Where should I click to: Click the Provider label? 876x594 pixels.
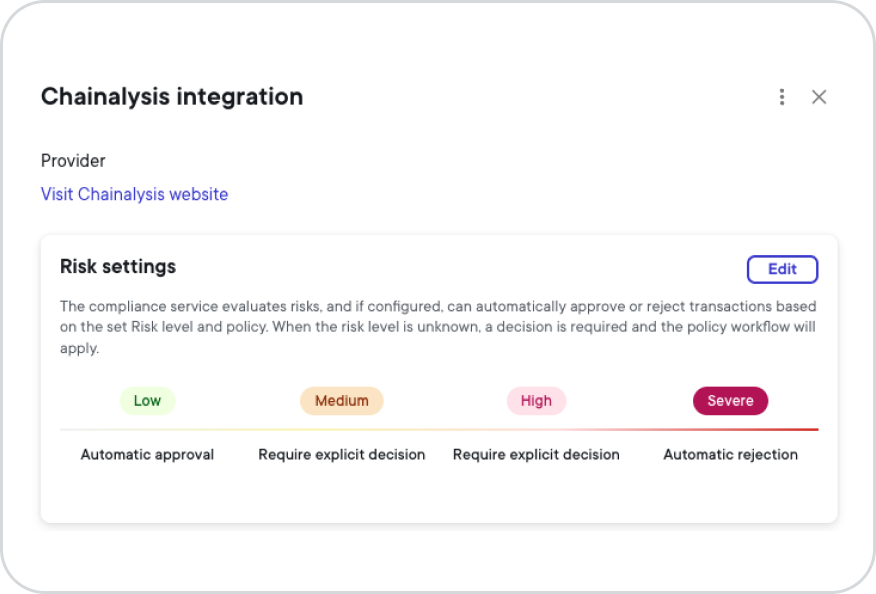(x=73, y=161)
